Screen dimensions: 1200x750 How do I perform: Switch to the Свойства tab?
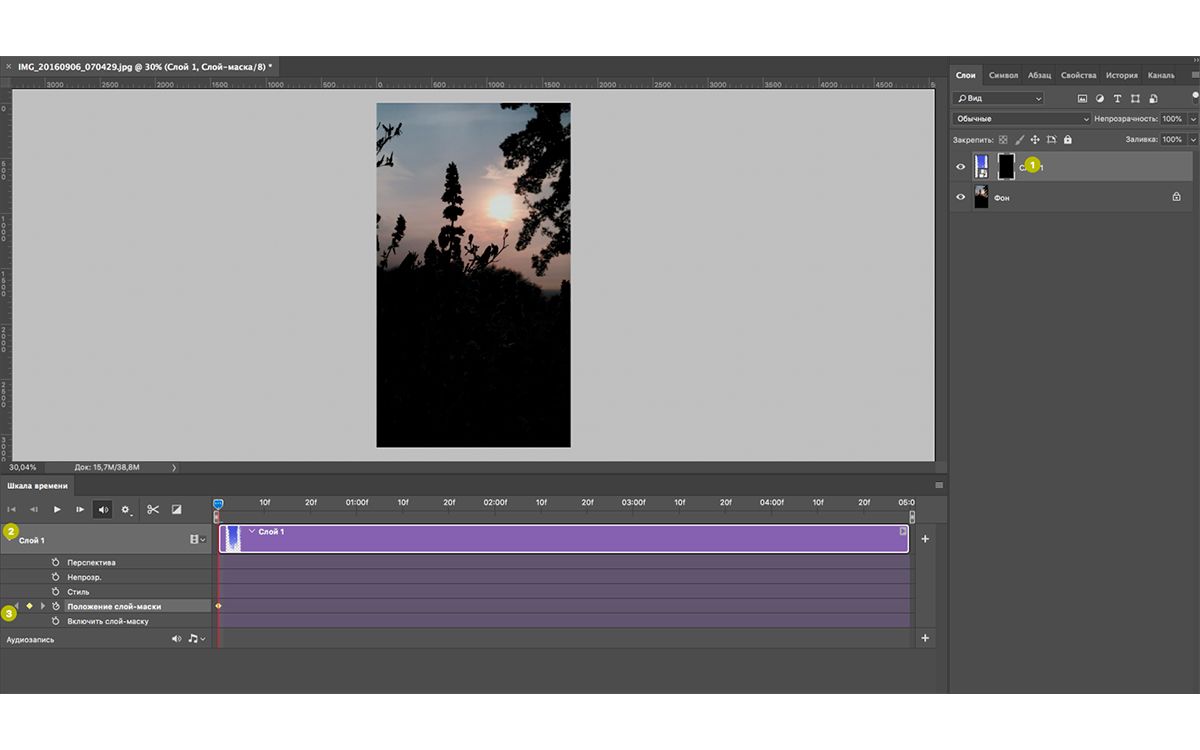point(1078,75)
